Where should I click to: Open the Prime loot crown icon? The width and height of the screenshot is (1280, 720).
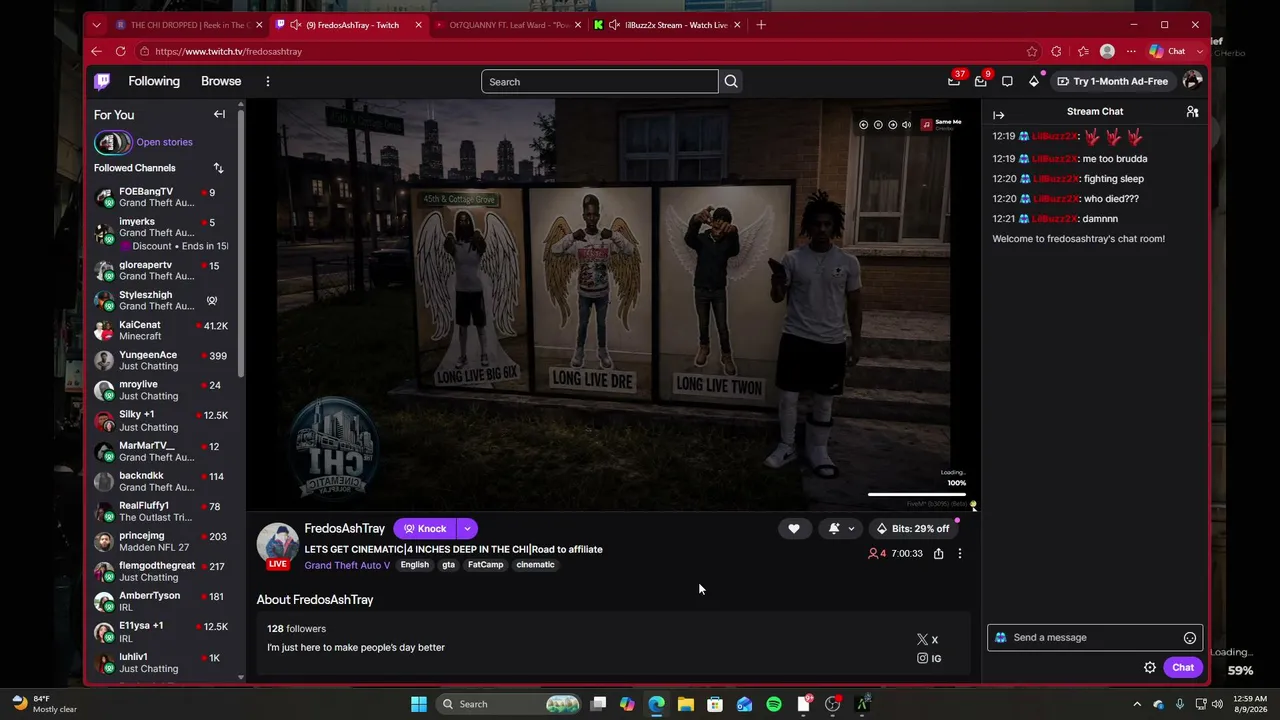[x=954, y=82]
